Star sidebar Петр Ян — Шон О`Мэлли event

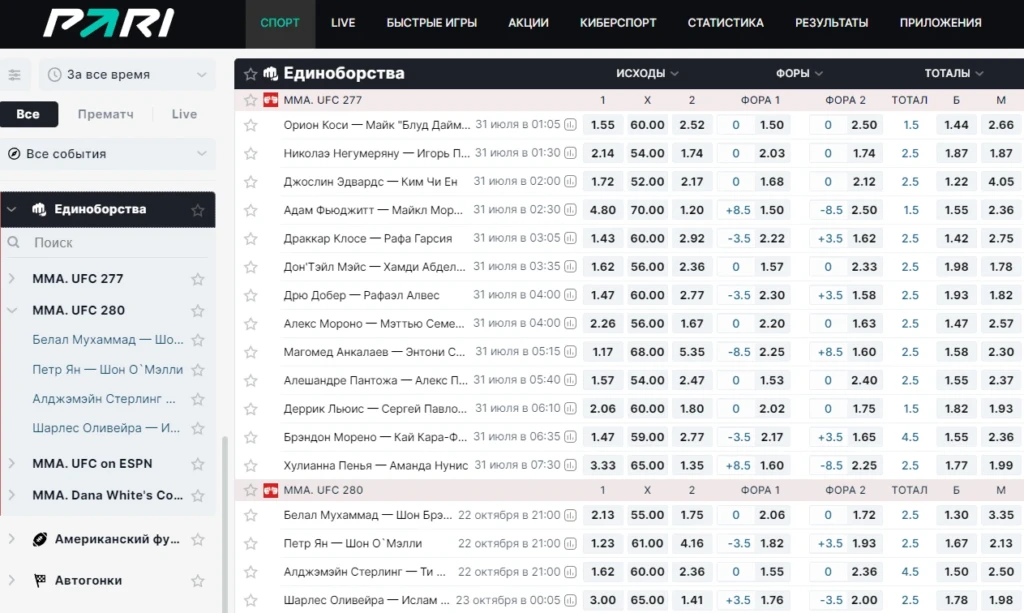point(198,370)
